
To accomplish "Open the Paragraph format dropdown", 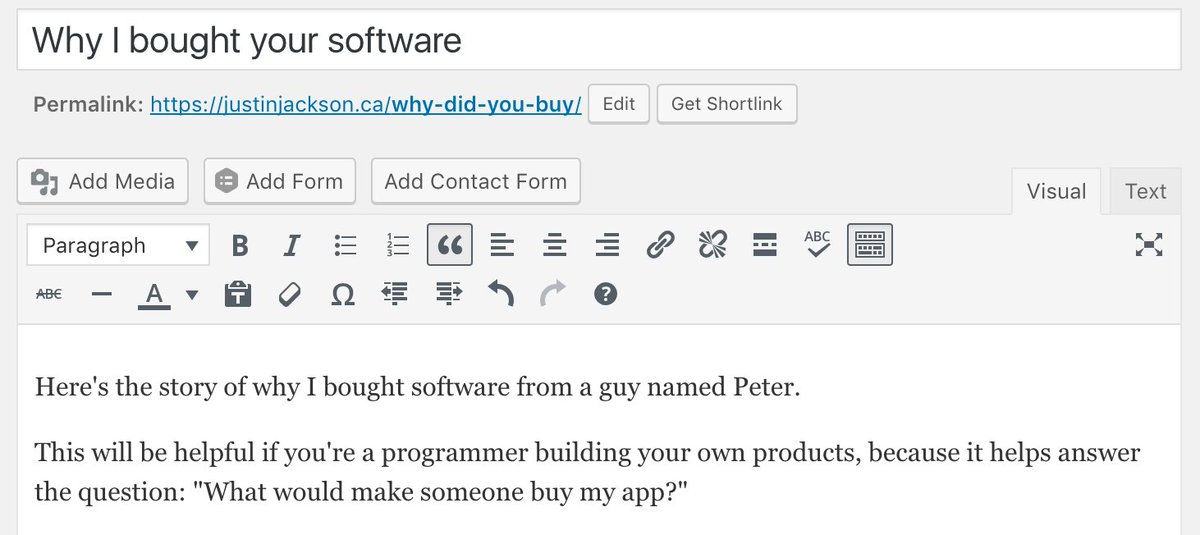I will (x=119, y=245).
